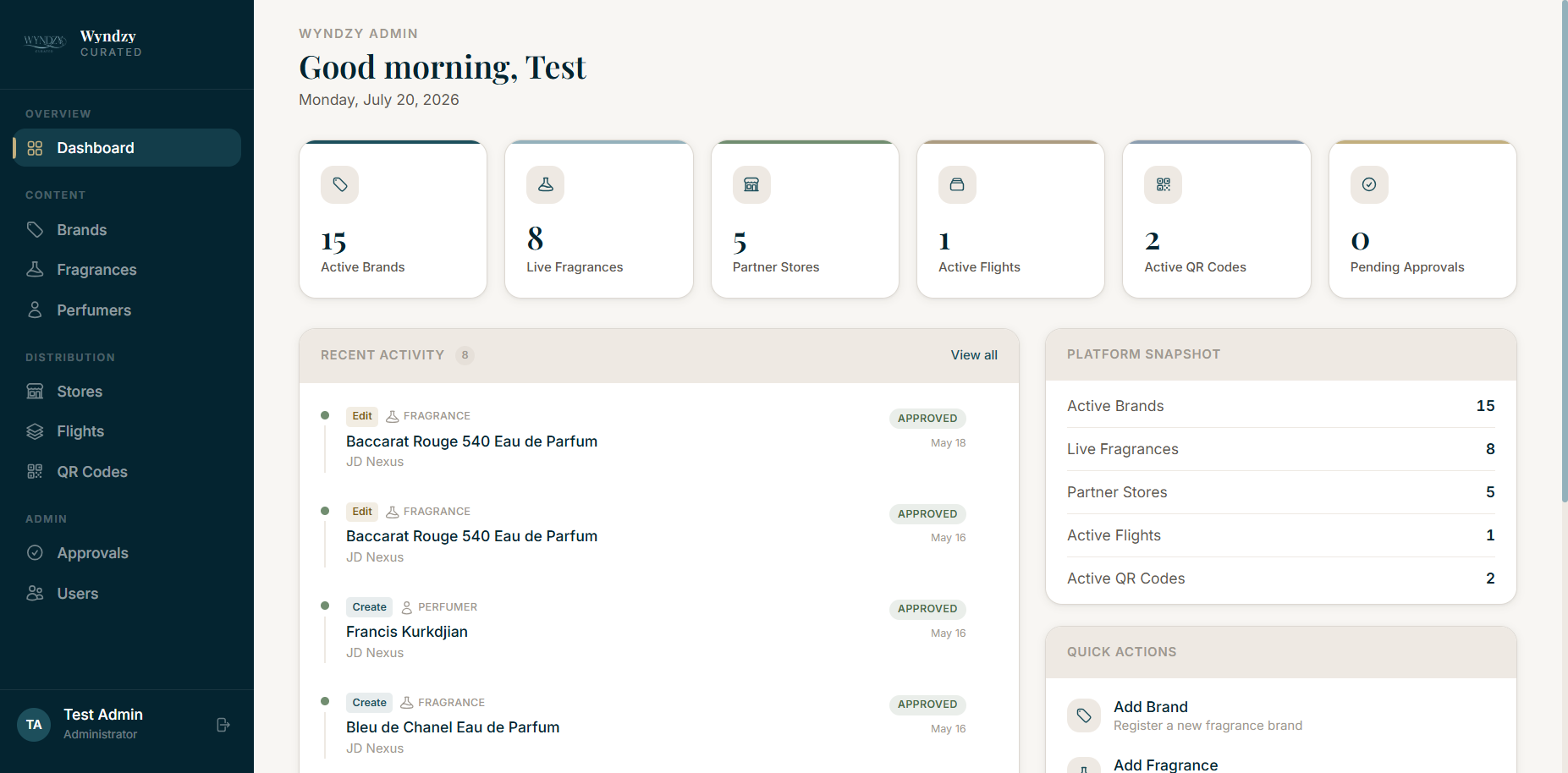This screenshot has height=773, width=1568.
Task: Click the QR icon on Active QR Codes card
Action: pyautogui.click(x=1163, y=184)
